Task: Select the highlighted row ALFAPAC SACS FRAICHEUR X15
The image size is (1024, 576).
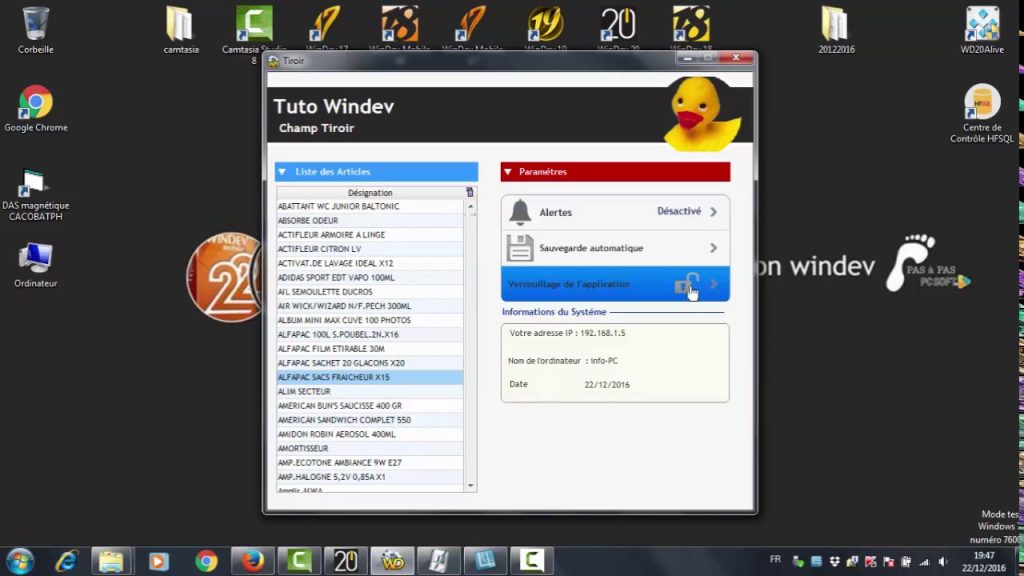Action: 370,377
